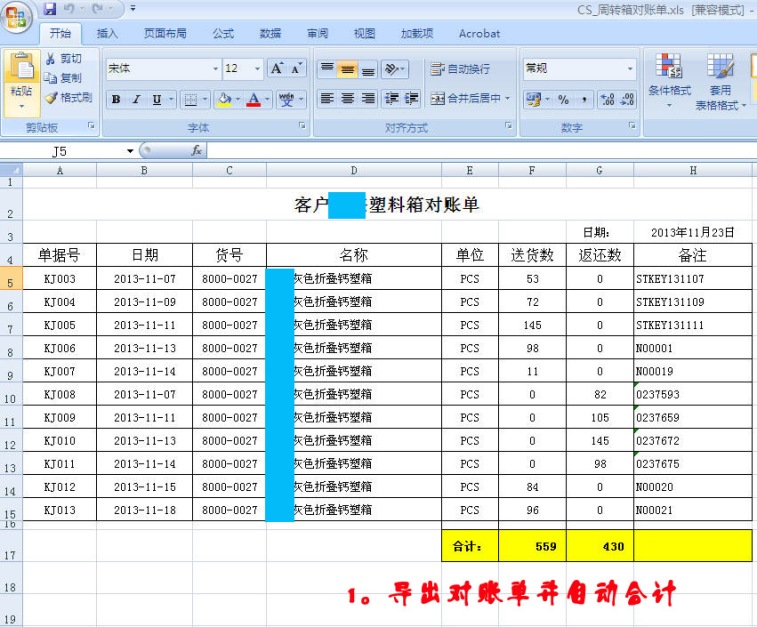
Task: Select cell containing KJ008
Action: [59, 394]
